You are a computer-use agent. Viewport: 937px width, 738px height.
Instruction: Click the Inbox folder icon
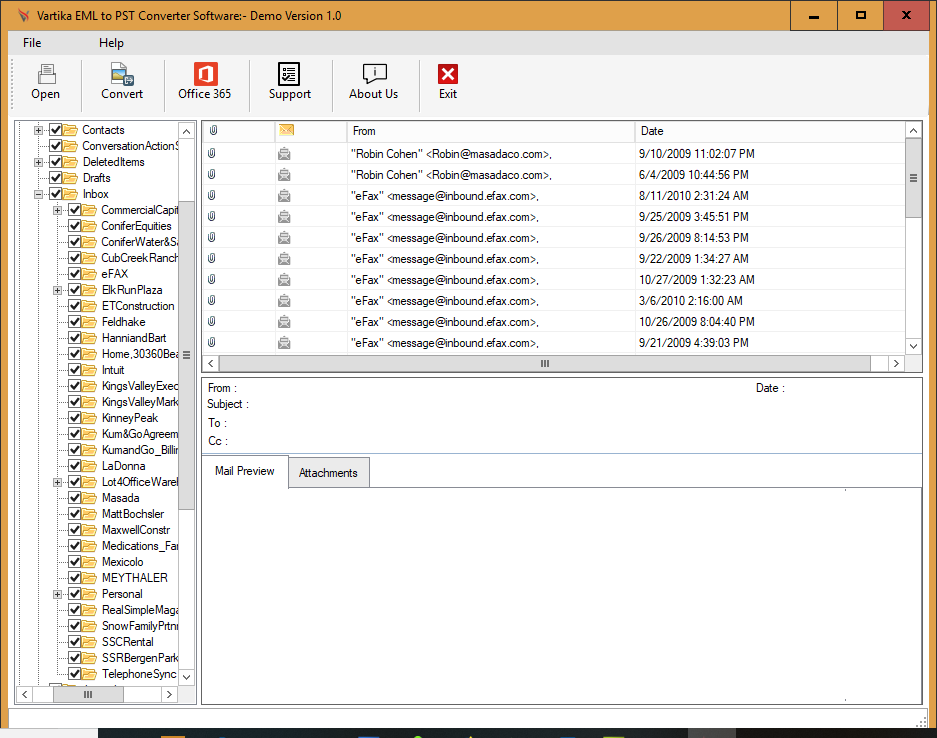71,194
